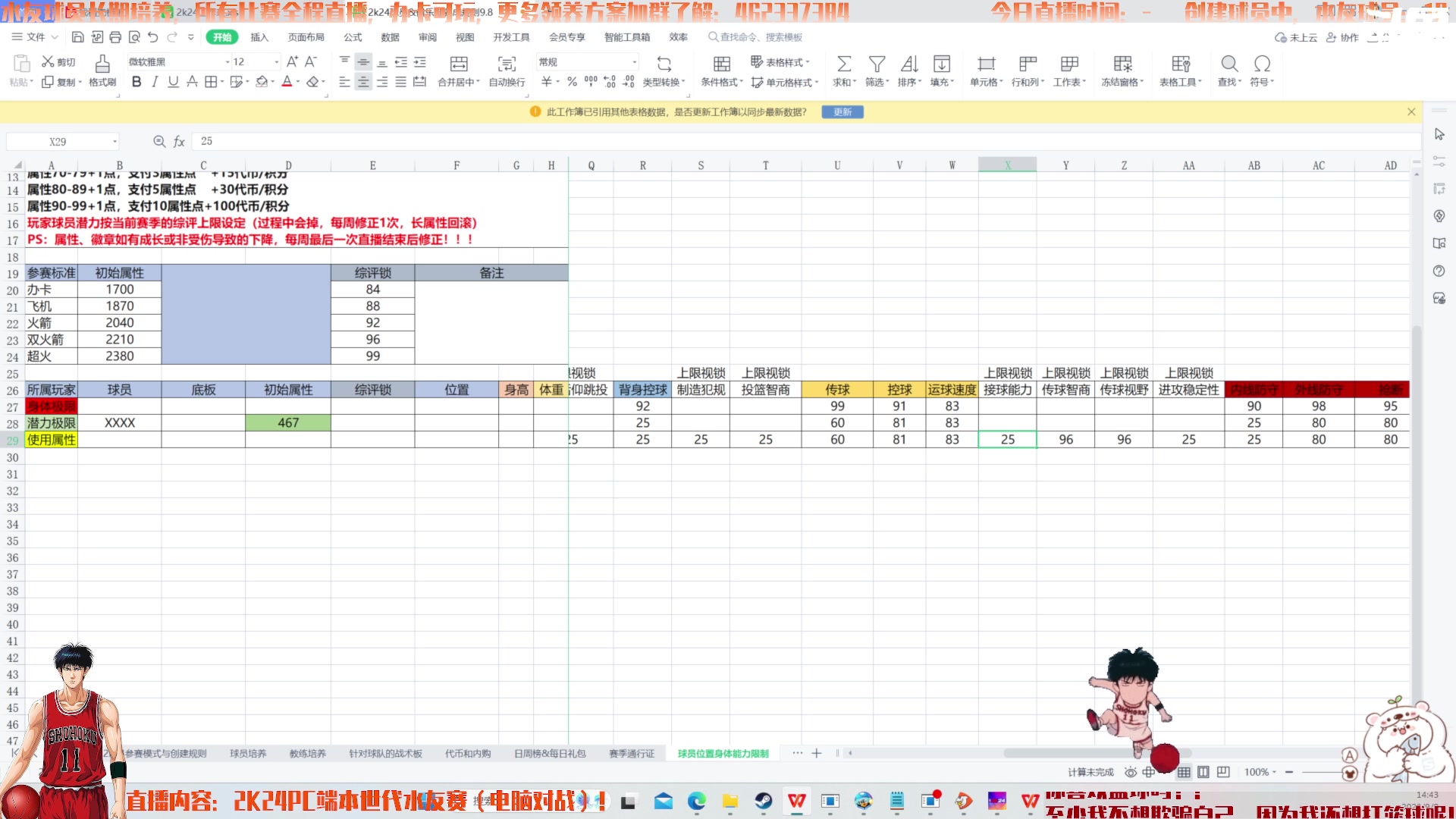Viewport: 1456px width, 819px height.
Task: Switch to the 代币和内购 sheet tab
Action: [x=468, y=754]
